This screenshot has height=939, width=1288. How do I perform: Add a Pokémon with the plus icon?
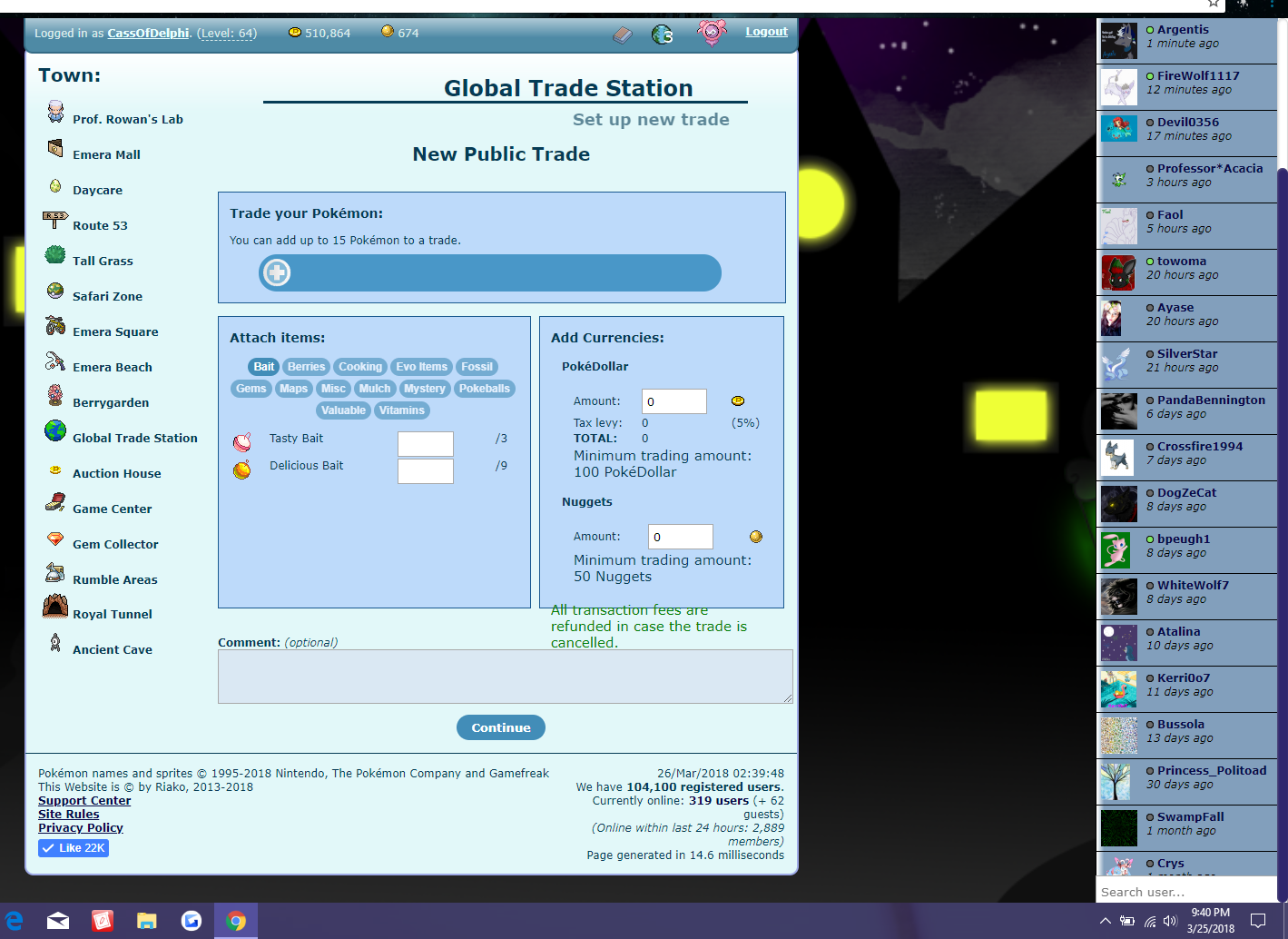(x=277, y=272)
